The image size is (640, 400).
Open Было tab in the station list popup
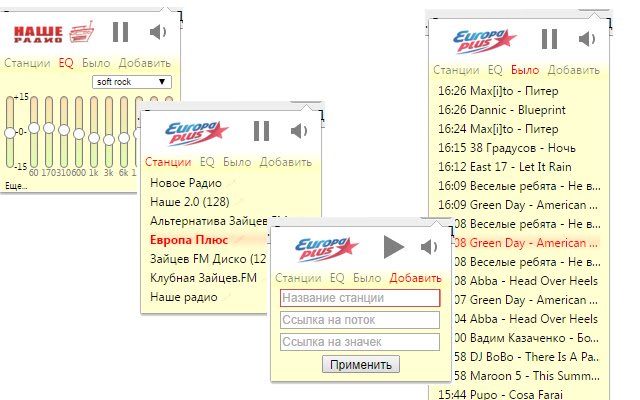pos(237,162)
